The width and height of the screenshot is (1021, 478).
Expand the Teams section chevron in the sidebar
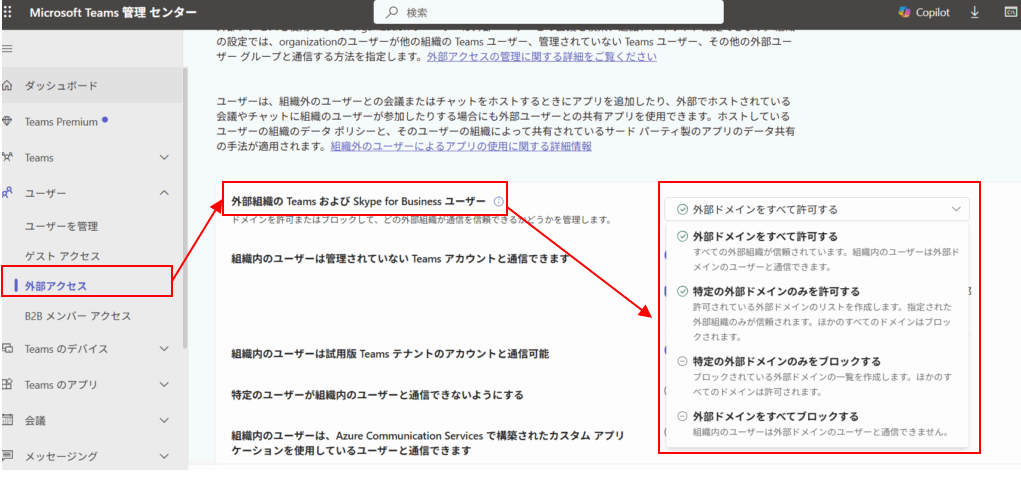click(x=165, y=158)
